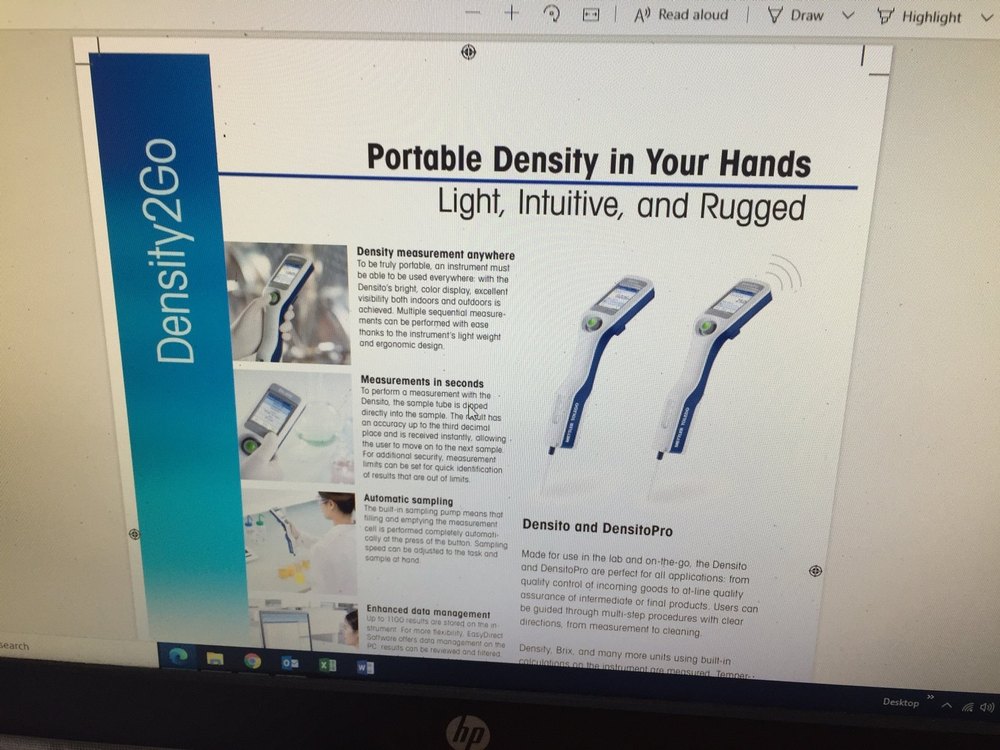Screen dimensions: 1000x750
Task: Rotate the PDF page
Action: 552,13
